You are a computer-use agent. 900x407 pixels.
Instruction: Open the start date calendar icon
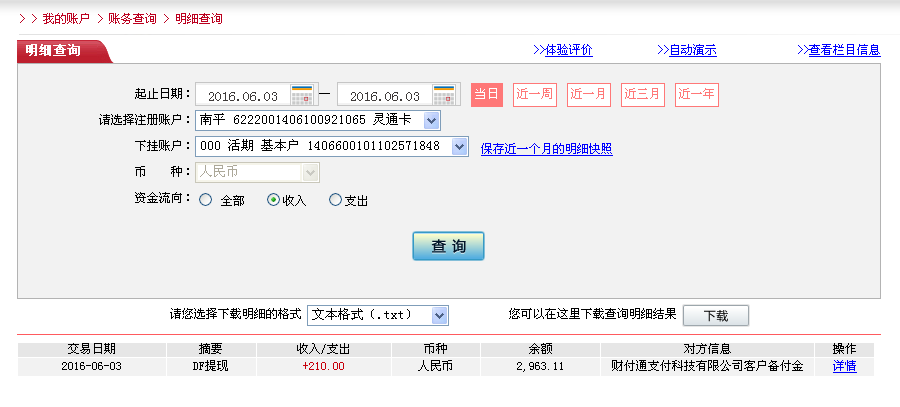click(303, 95)
